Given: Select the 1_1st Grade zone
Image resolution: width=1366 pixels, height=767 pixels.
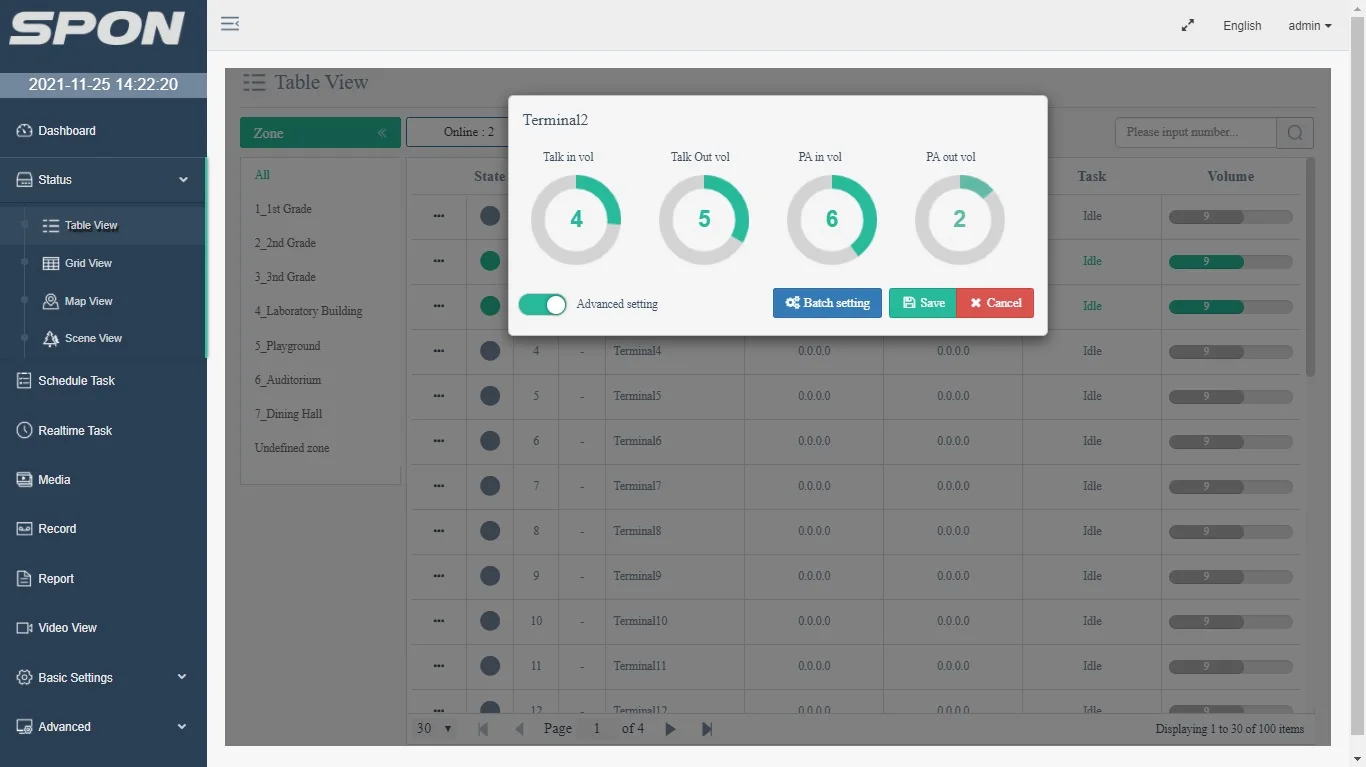Looking at the screenshot, I should (x=283, y=209).
